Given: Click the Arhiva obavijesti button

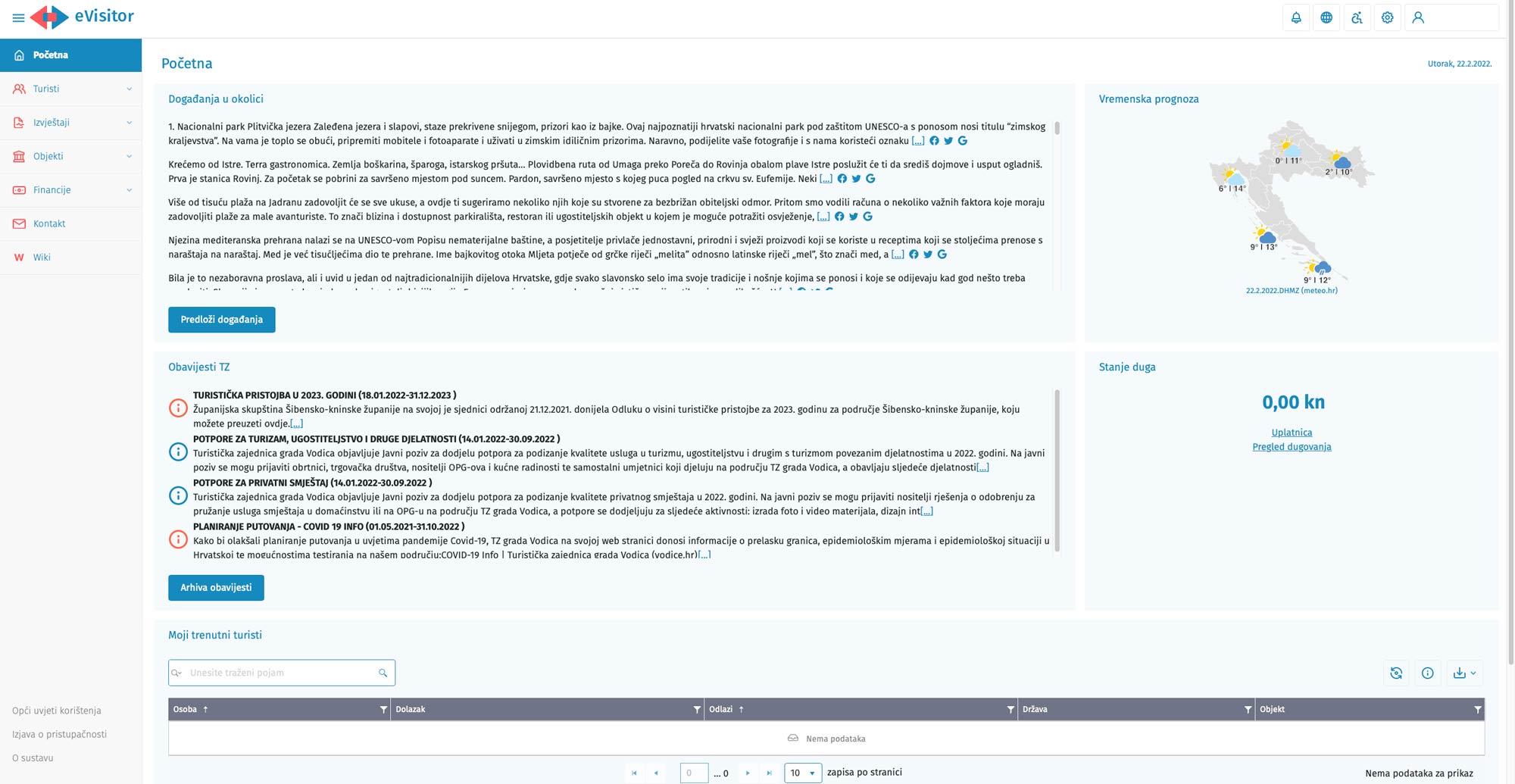Looking at the screenshot, I should point(216,588).
